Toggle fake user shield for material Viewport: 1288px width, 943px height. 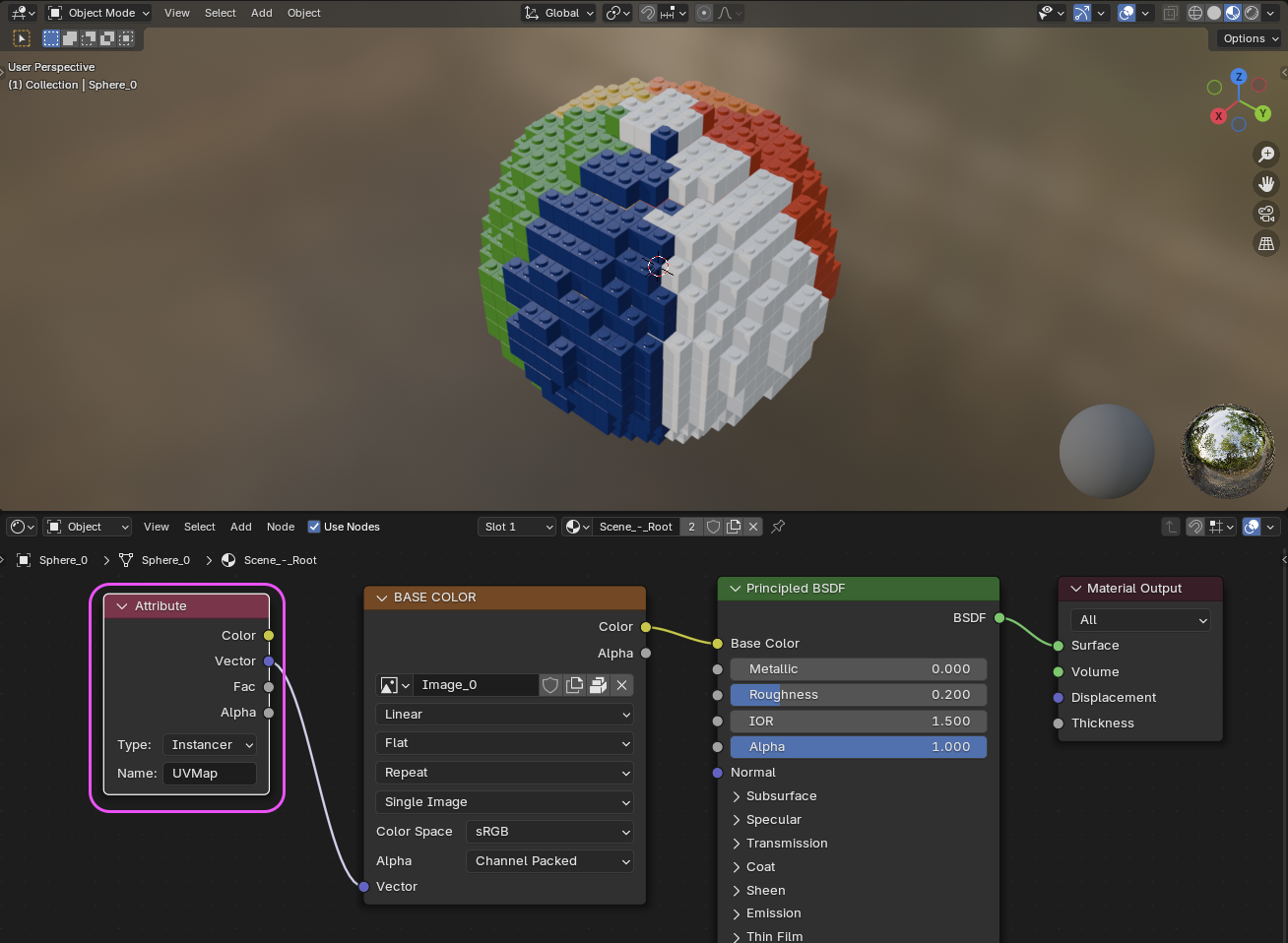pos(713,527)
